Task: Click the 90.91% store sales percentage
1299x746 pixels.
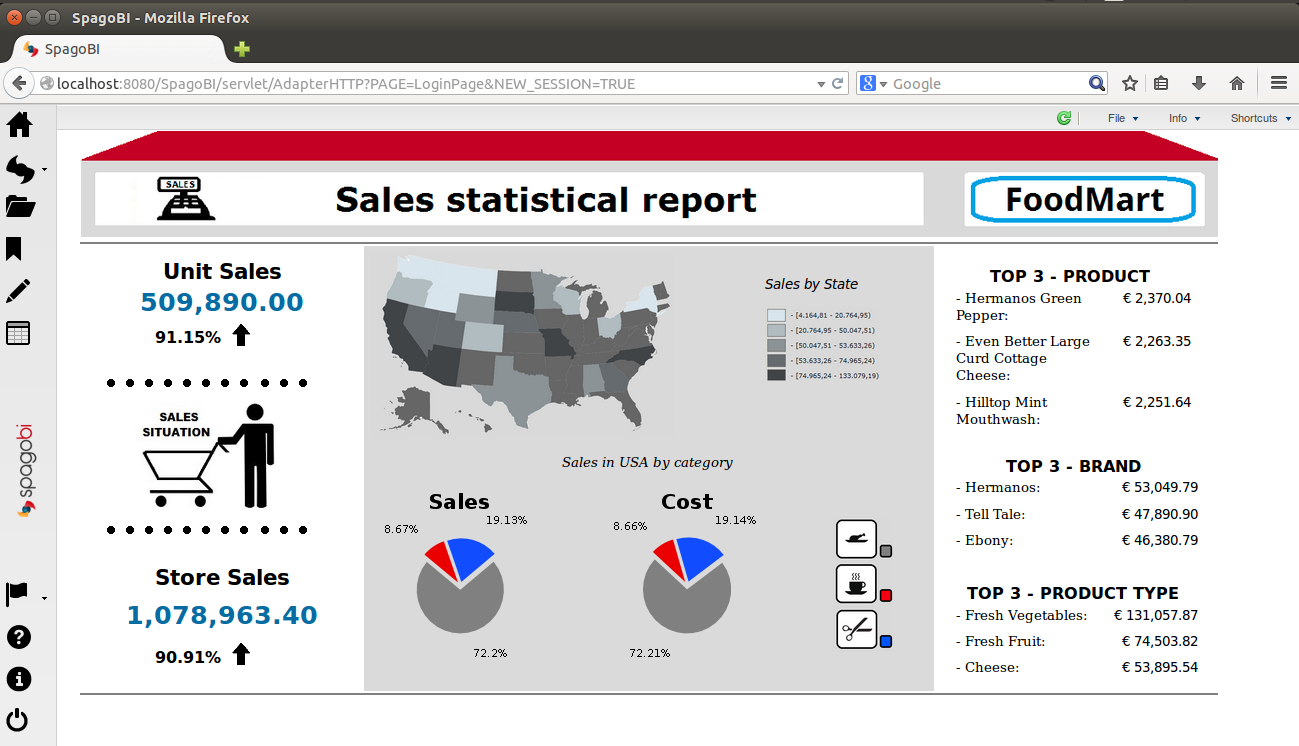Action: [188, 657]
